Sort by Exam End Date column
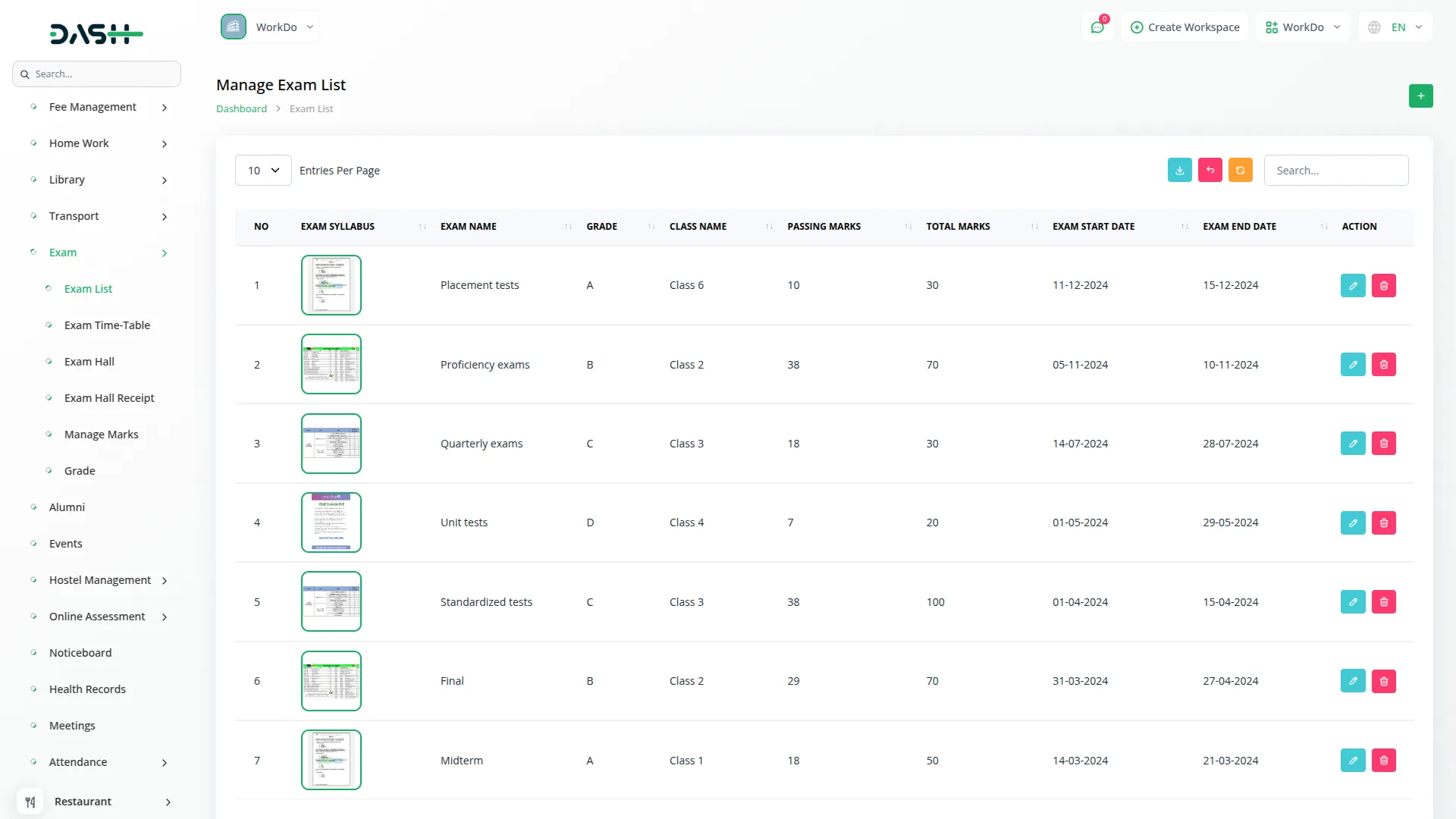 [1324, 227]
